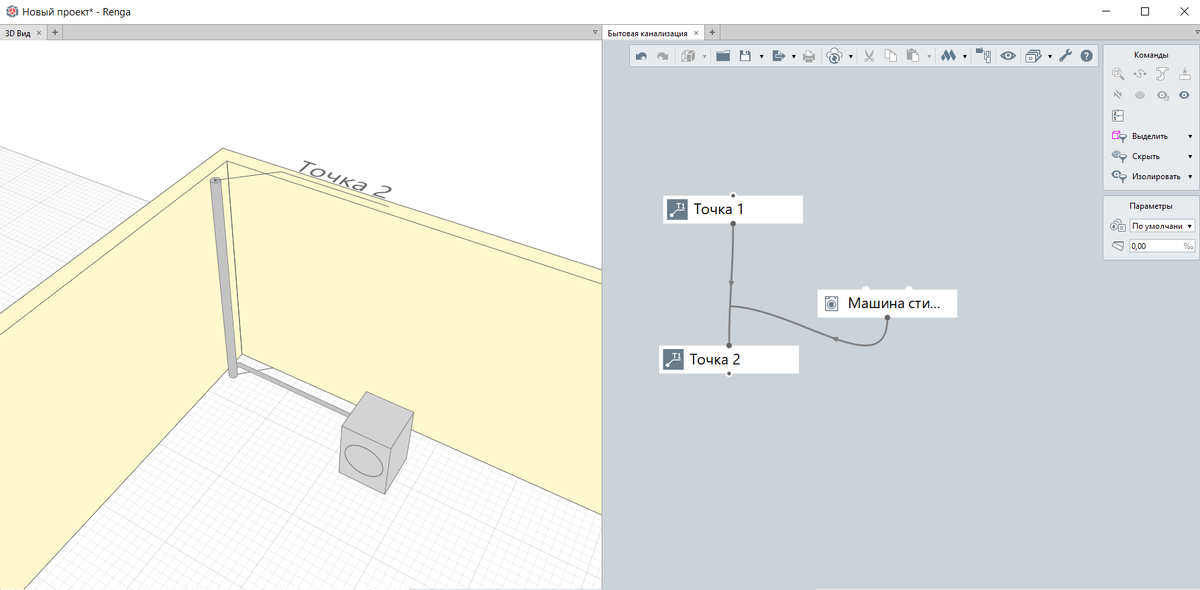Close the 3D Вид tab
1200x590 pixels.
click(x=40, y=33)
